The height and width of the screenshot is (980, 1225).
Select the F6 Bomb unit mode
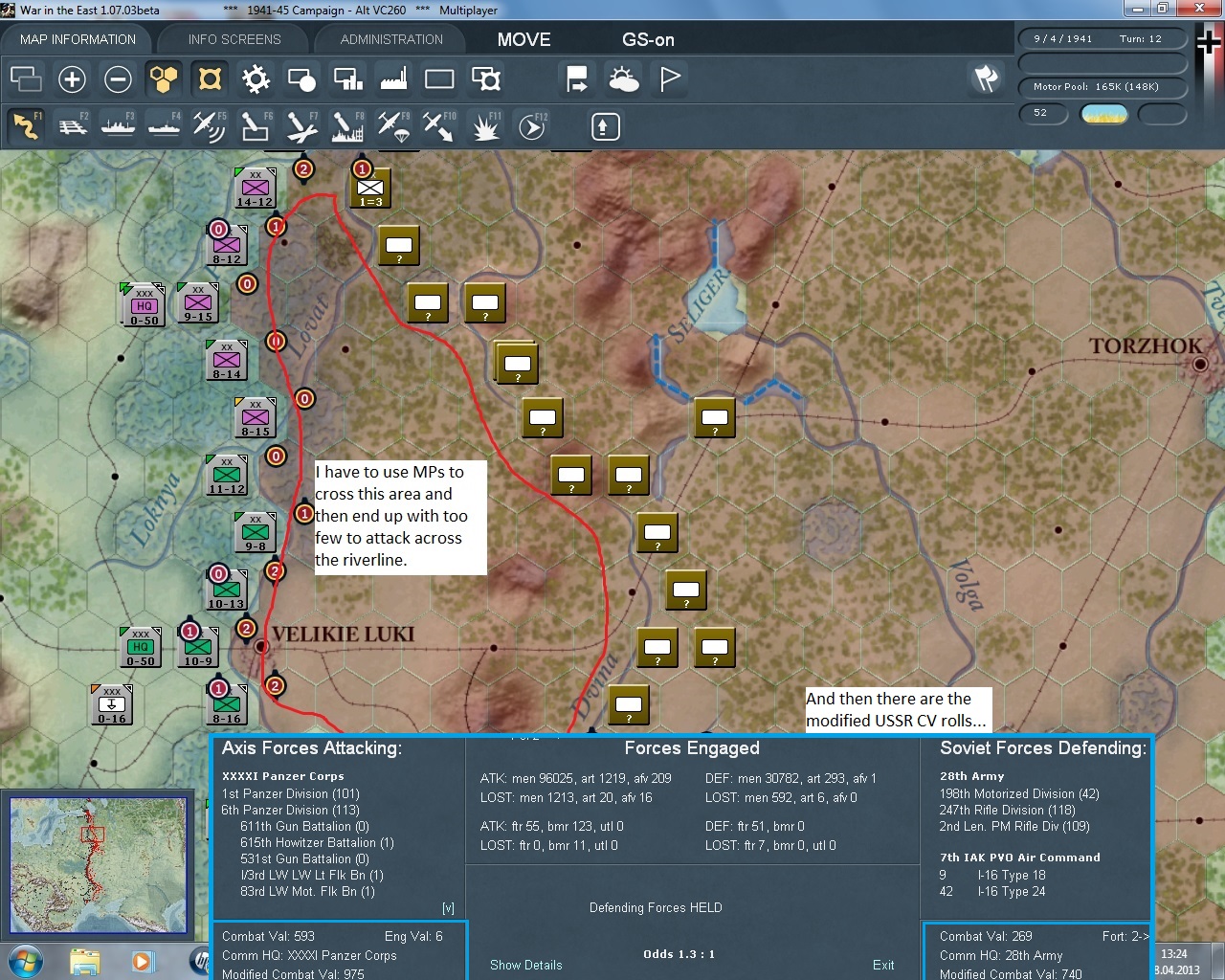tap(256, 125)
